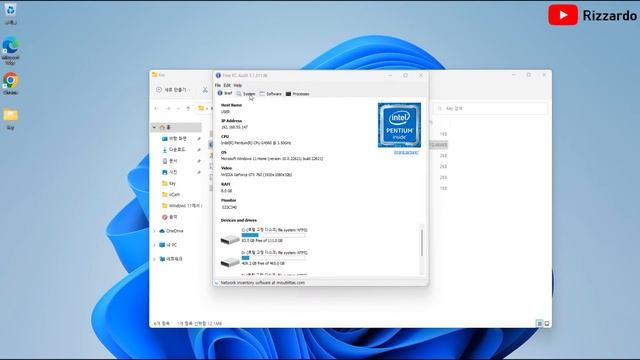Click the Key search box in Explorer

click(x=490, y=109)
